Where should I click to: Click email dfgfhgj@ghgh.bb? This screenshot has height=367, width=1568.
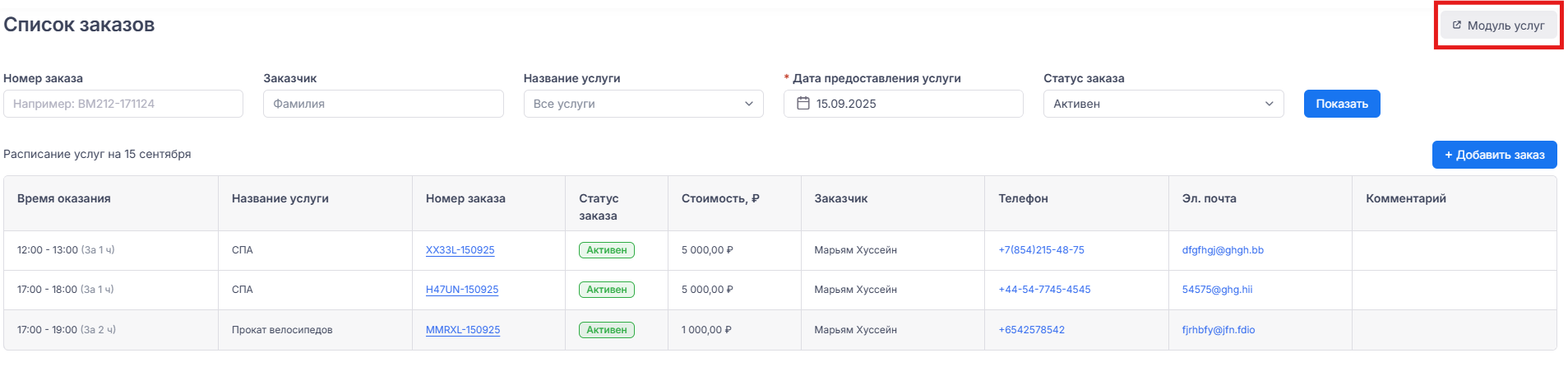point(1223,250)
